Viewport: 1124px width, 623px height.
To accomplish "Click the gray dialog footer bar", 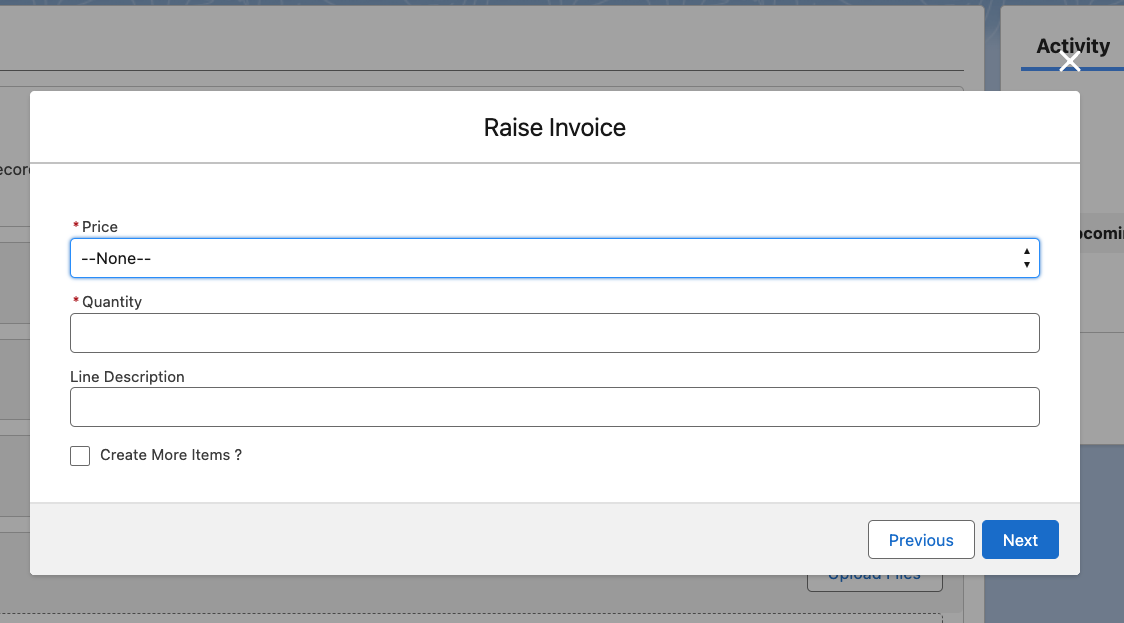I will pyautogui.click(x=450, y=539).
